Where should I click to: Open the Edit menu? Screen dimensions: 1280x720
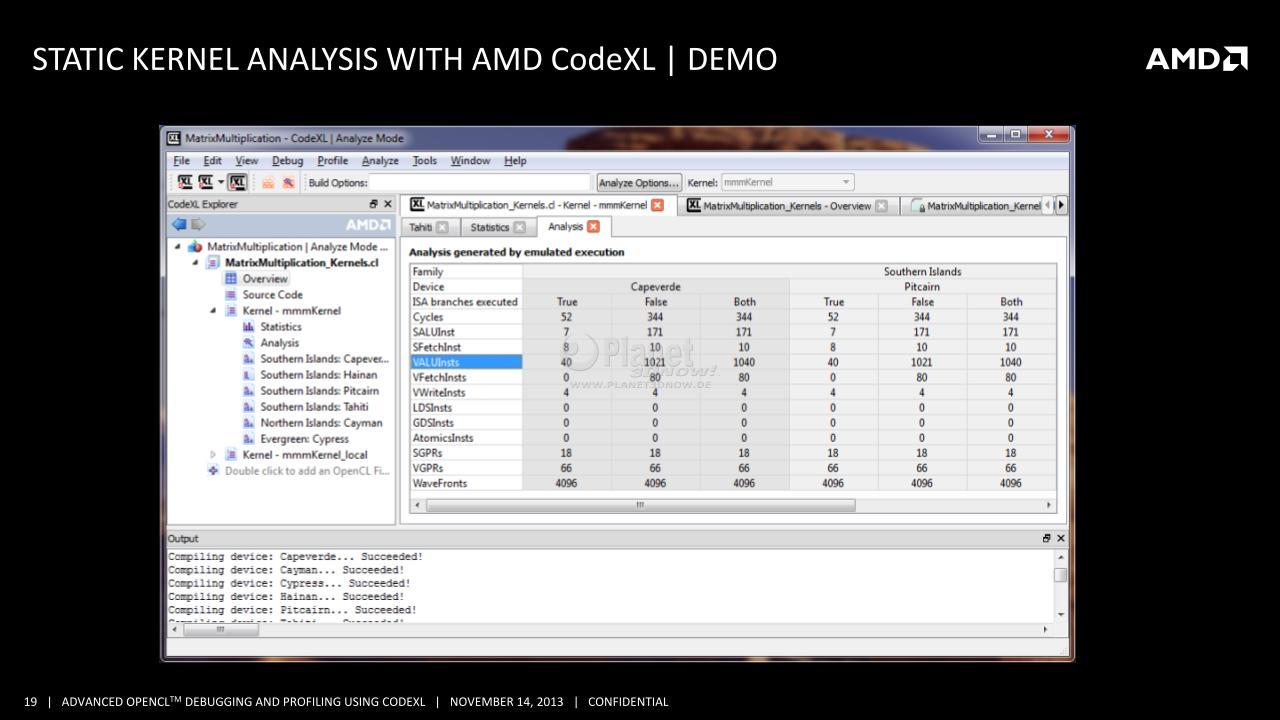pyautogui.click(x=213, y=161)
